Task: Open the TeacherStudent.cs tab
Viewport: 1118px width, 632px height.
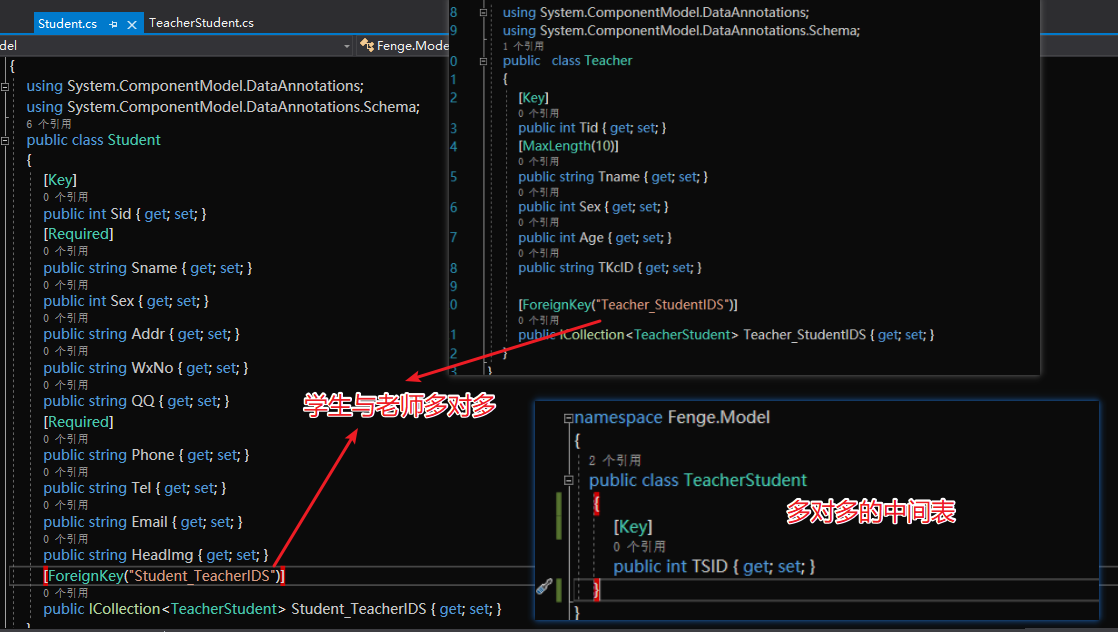Action: (x=201, y=23)
